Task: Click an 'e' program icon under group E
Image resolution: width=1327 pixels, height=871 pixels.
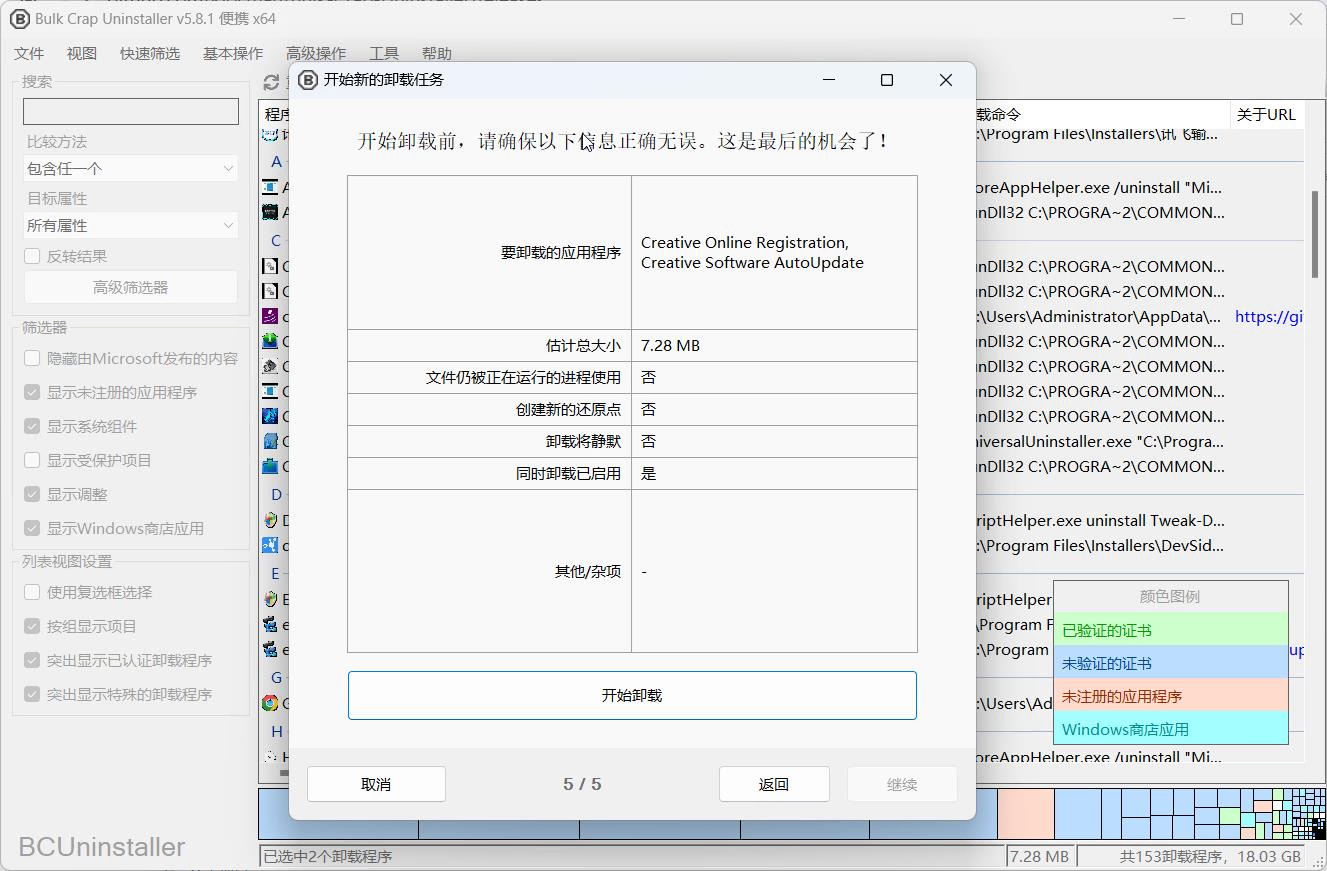Action: pyautogui.click(x=270, y=624)
